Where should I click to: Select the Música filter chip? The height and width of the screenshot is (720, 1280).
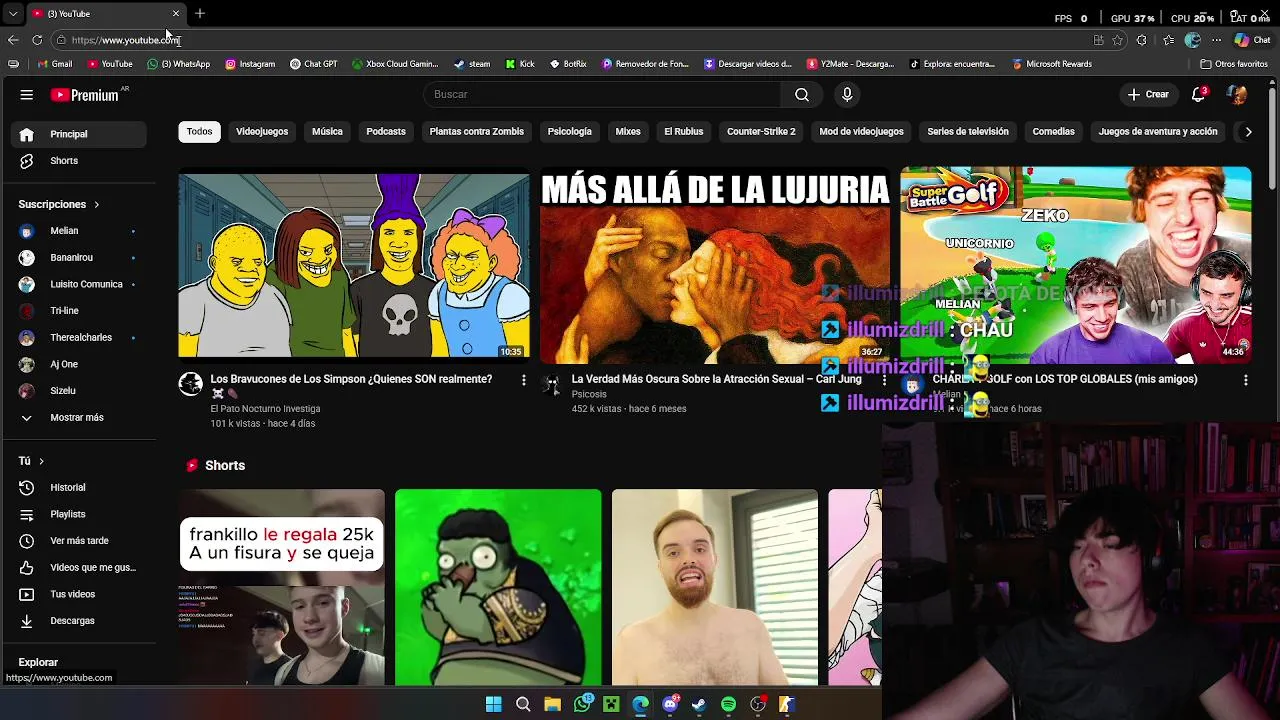327,131
